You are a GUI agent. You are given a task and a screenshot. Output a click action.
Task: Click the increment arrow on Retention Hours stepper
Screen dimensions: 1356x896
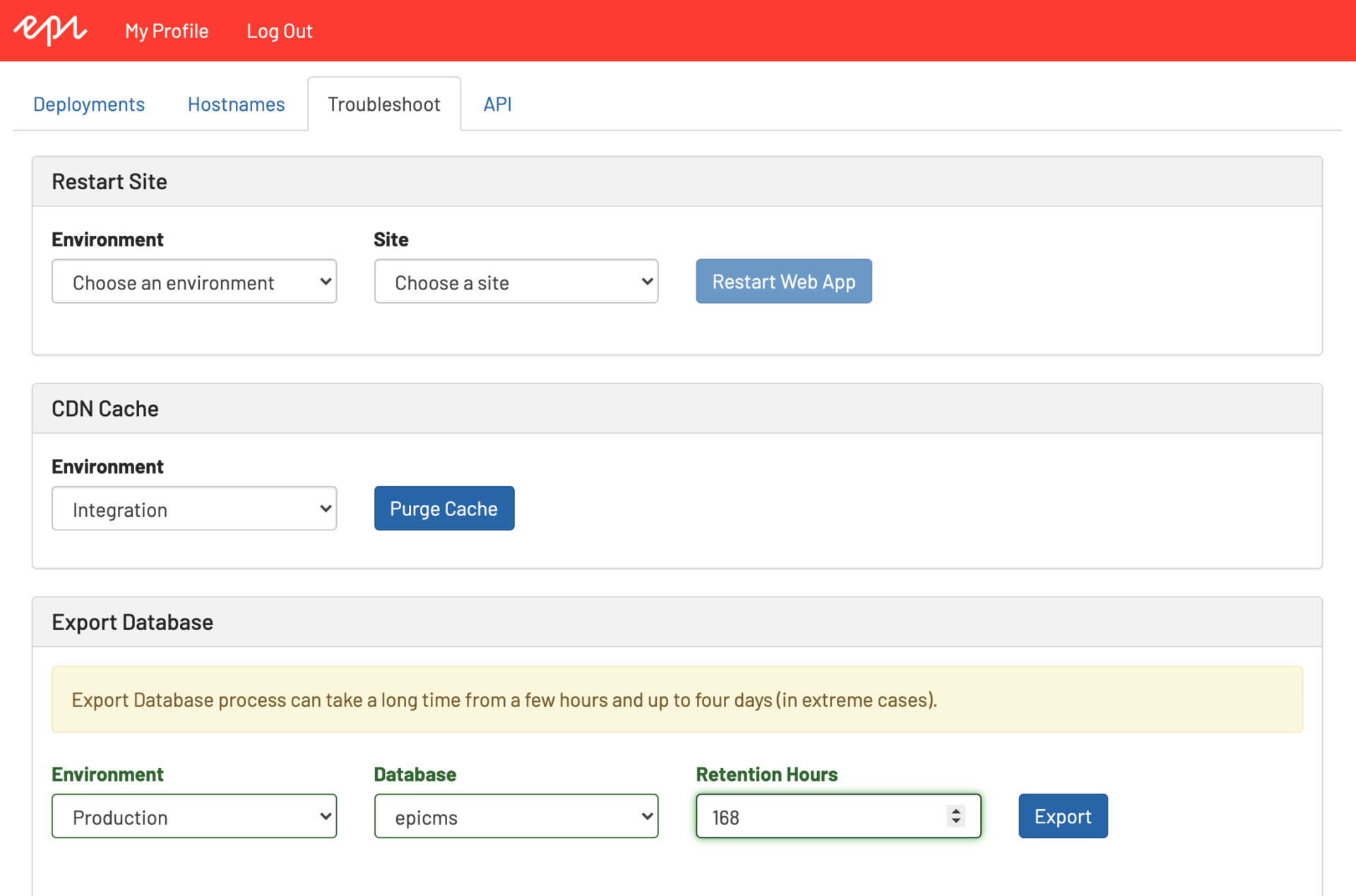click(x=957, y=811)
